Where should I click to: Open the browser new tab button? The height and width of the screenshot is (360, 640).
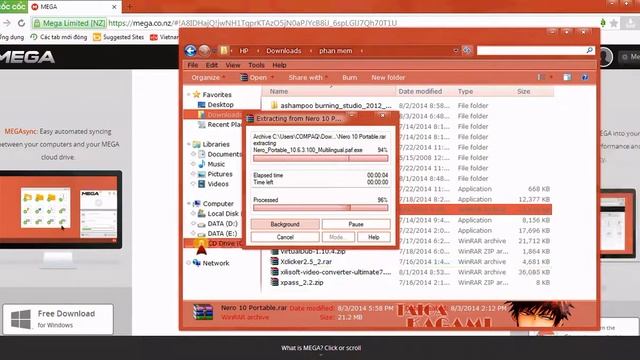[130, 7]
